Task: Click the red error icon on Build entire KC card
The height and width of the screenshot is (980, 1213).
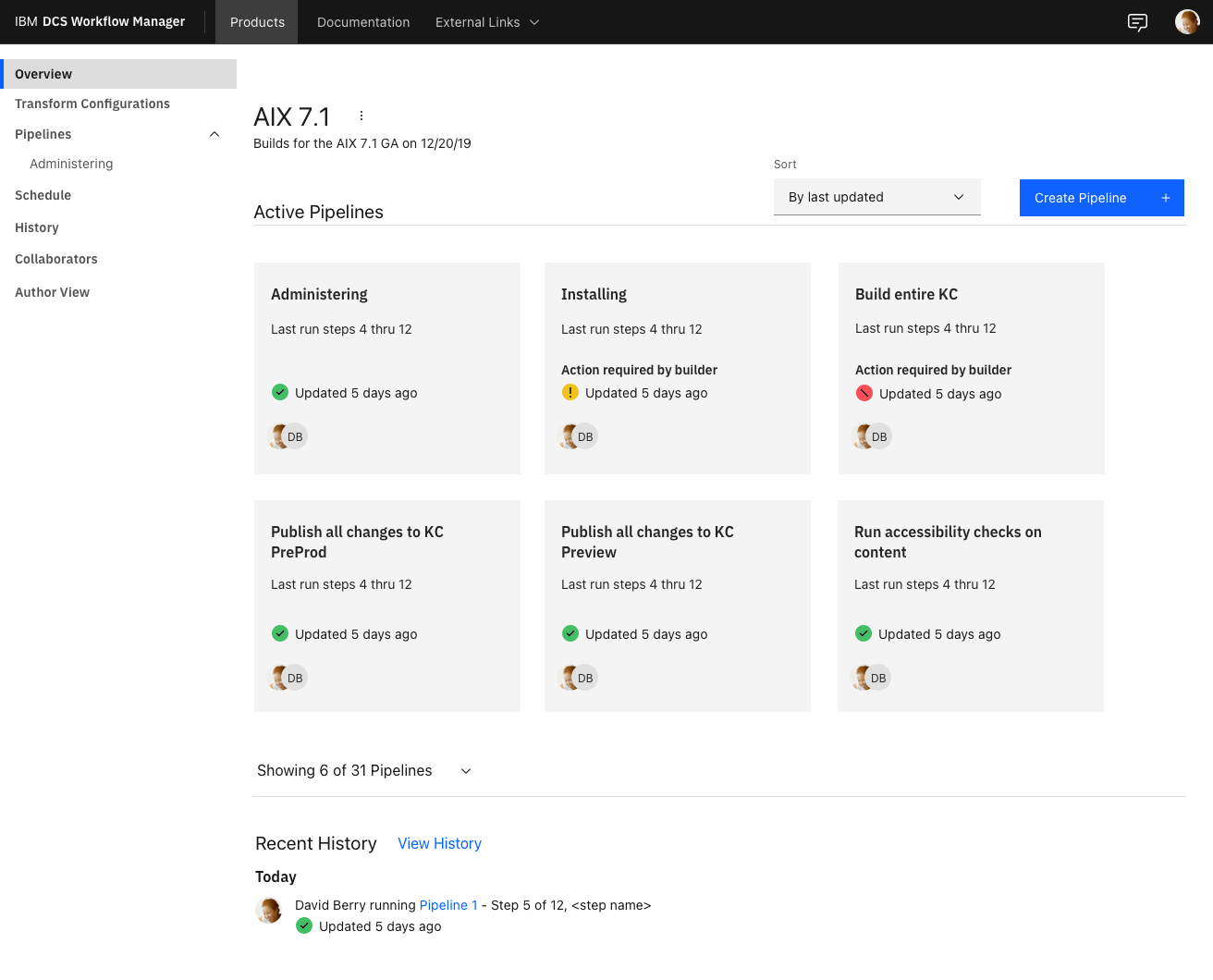Action: tap(864, 393)
